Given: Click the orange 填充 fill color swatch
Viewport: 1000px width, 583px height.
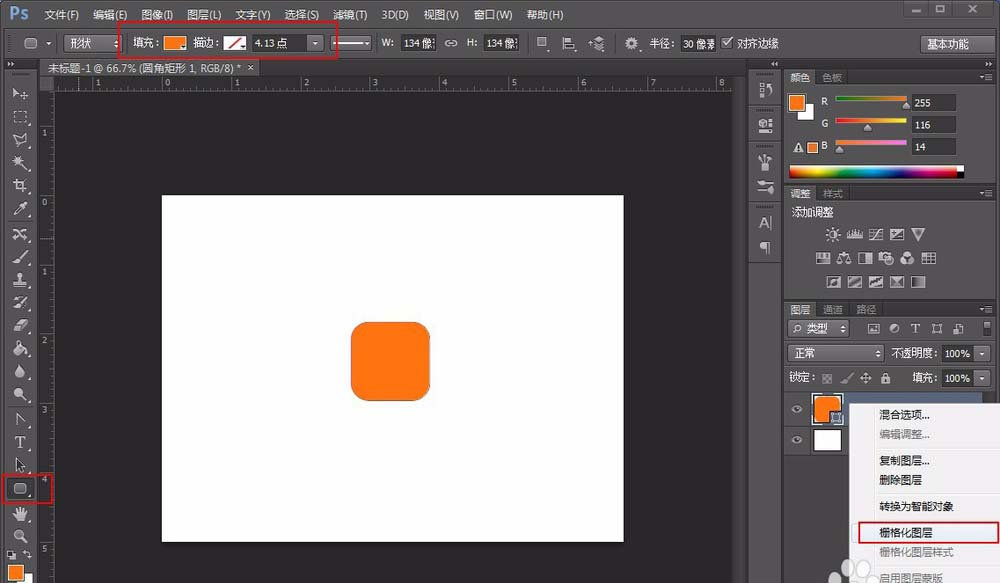Looking at the screenshot, I should [175, 43].
